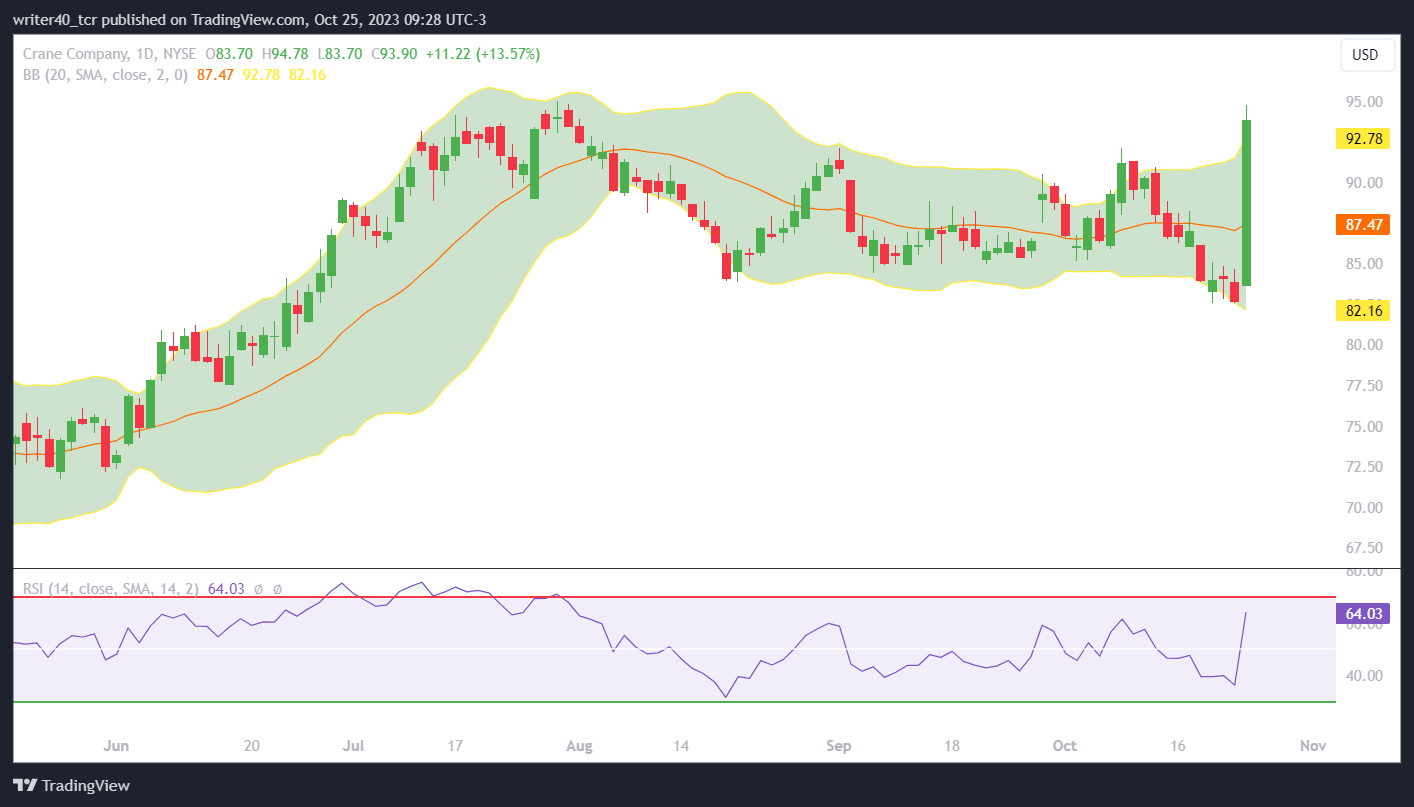Click the H94.78 high value in the legend
The height and width of the screenshot is (807, 1414).
point(283,54)
